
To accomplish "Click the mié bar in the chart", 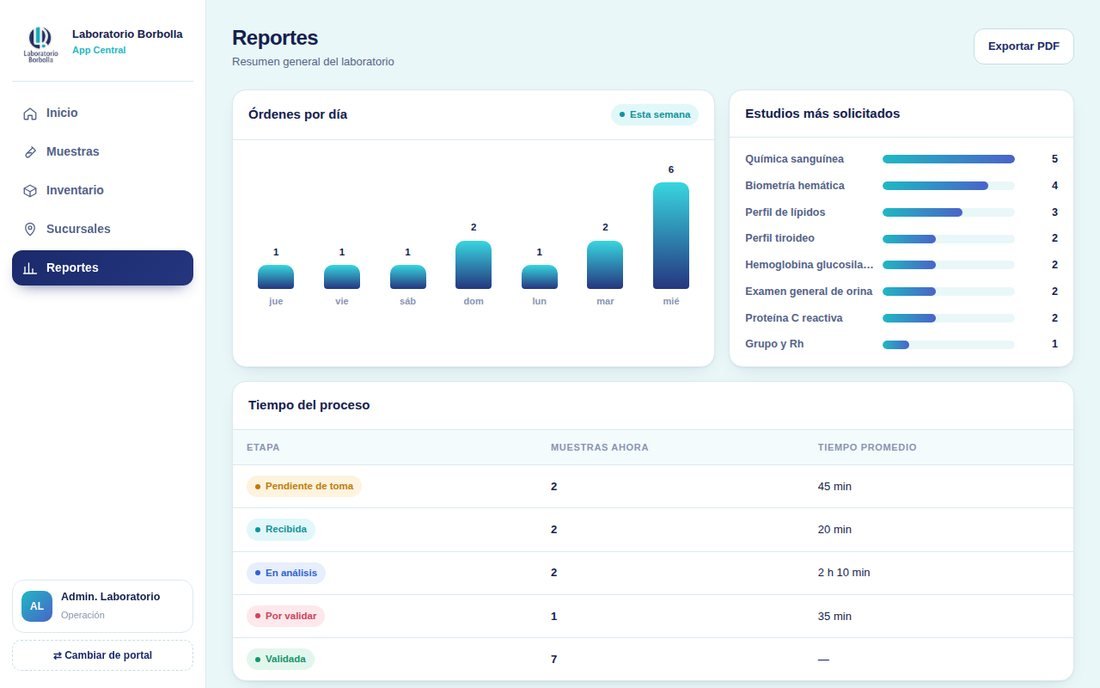I will [x=671, y=236].
